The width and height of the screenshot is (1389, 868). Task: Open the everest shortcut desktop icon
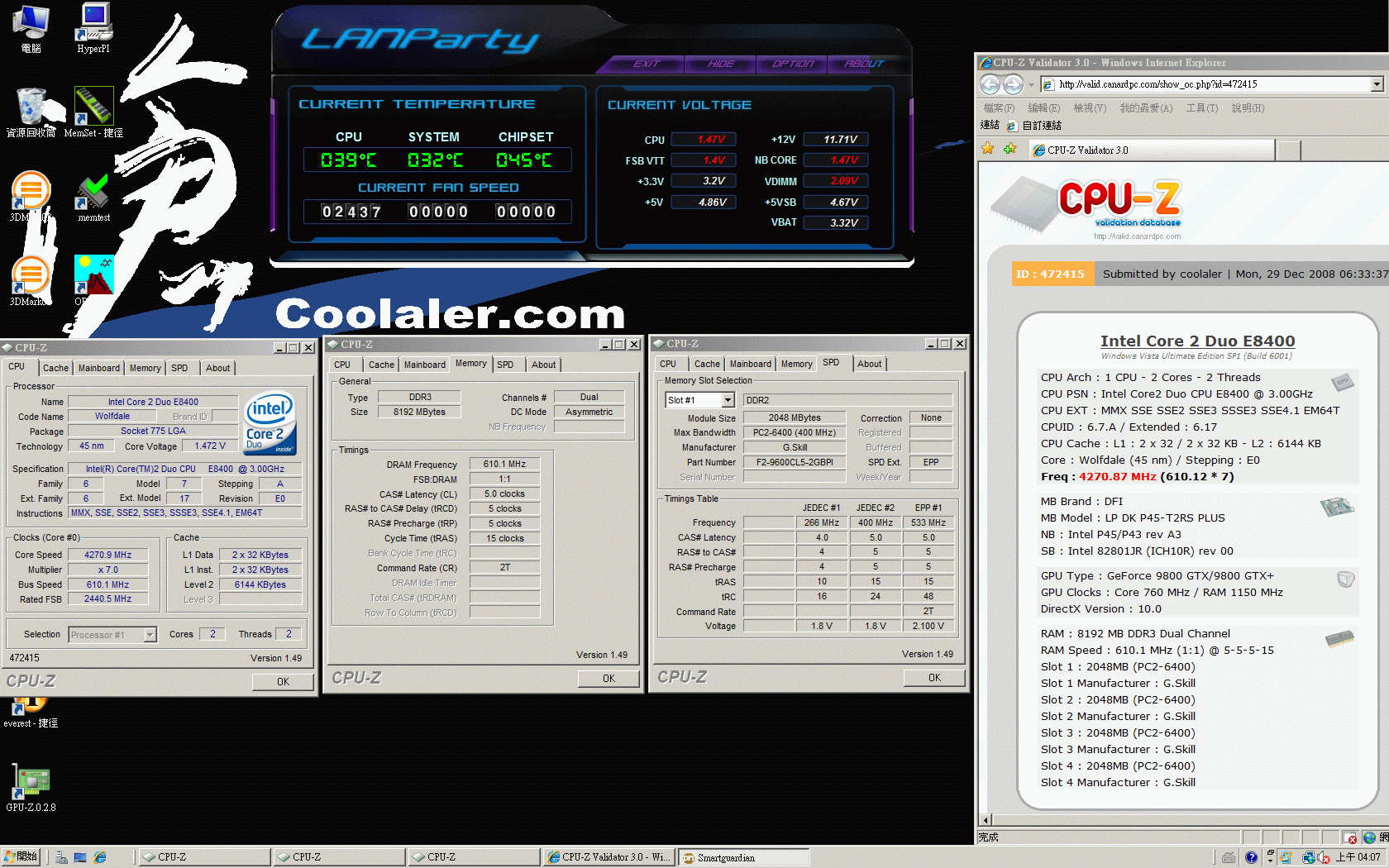pyautogui.click(x=31, y=713)
